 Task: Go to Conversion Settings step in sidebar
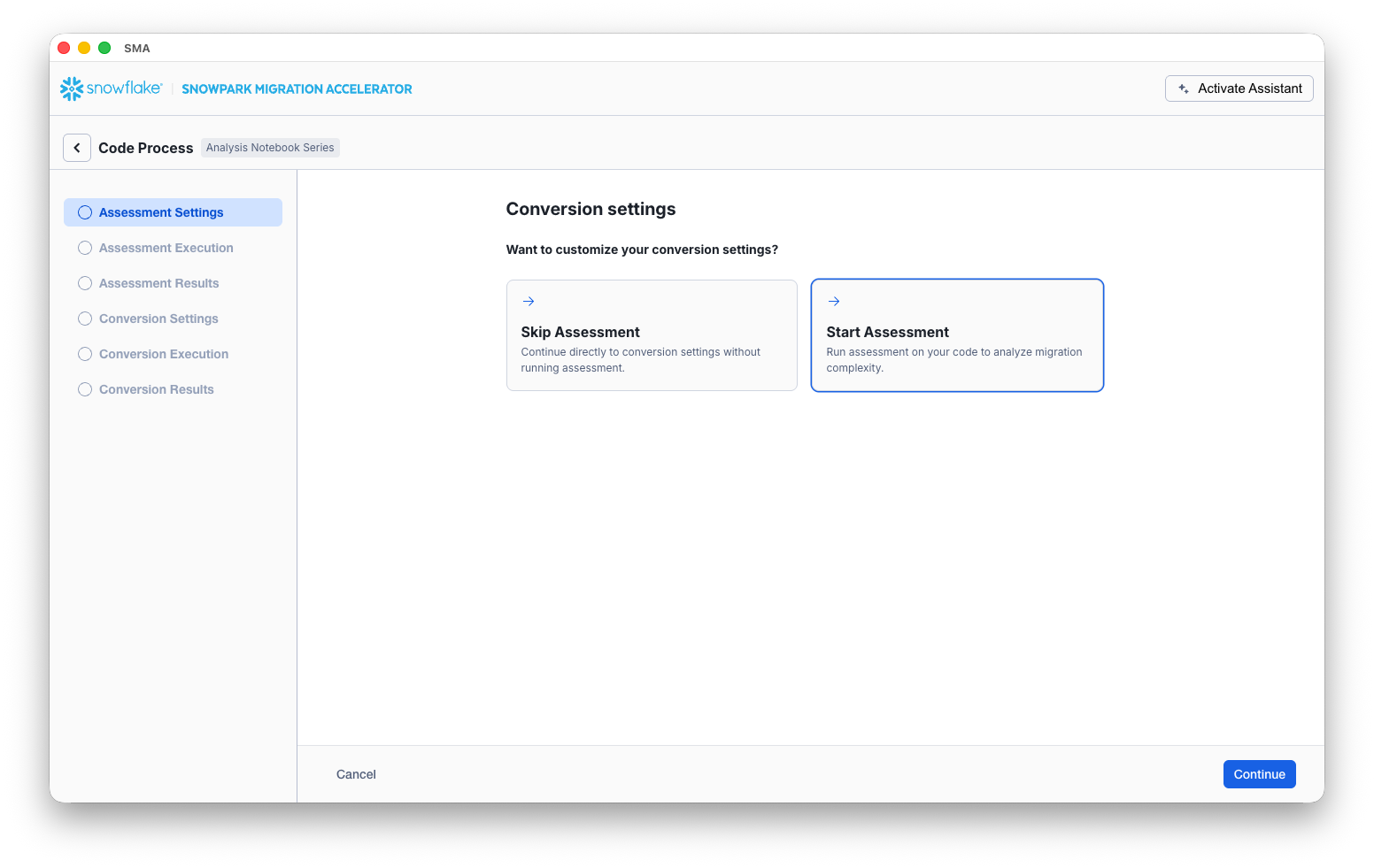pos(158,319)
